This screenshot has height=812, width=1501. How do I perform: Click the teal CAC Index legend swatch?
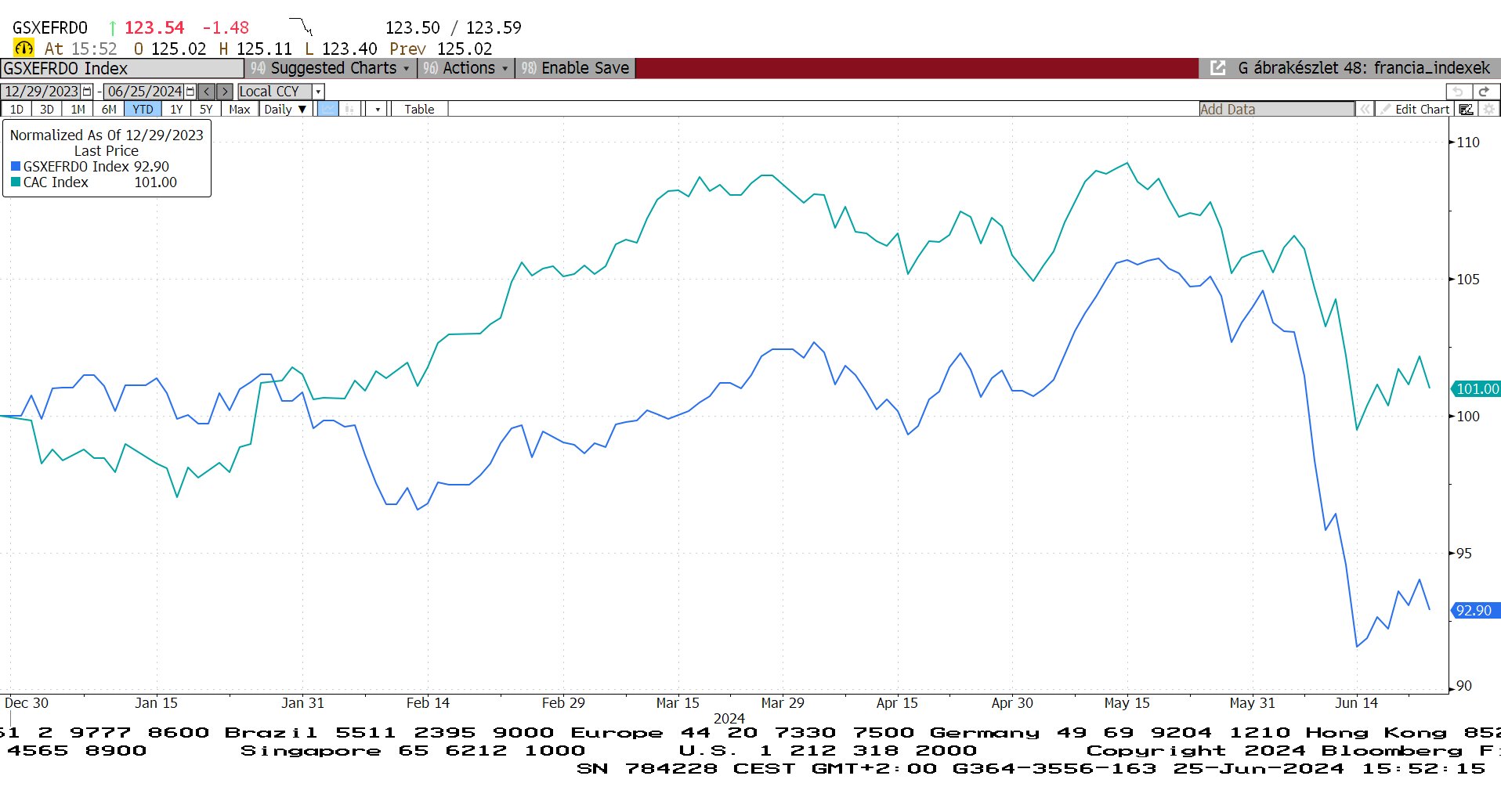click(x=16, y=182)
